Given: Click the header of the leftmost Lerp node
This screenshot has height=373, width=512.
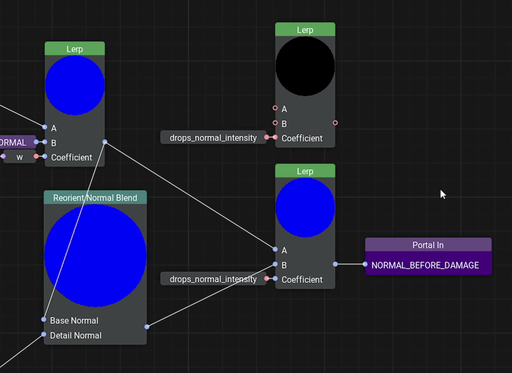Looking at the screenshot, I should (75, 49).
